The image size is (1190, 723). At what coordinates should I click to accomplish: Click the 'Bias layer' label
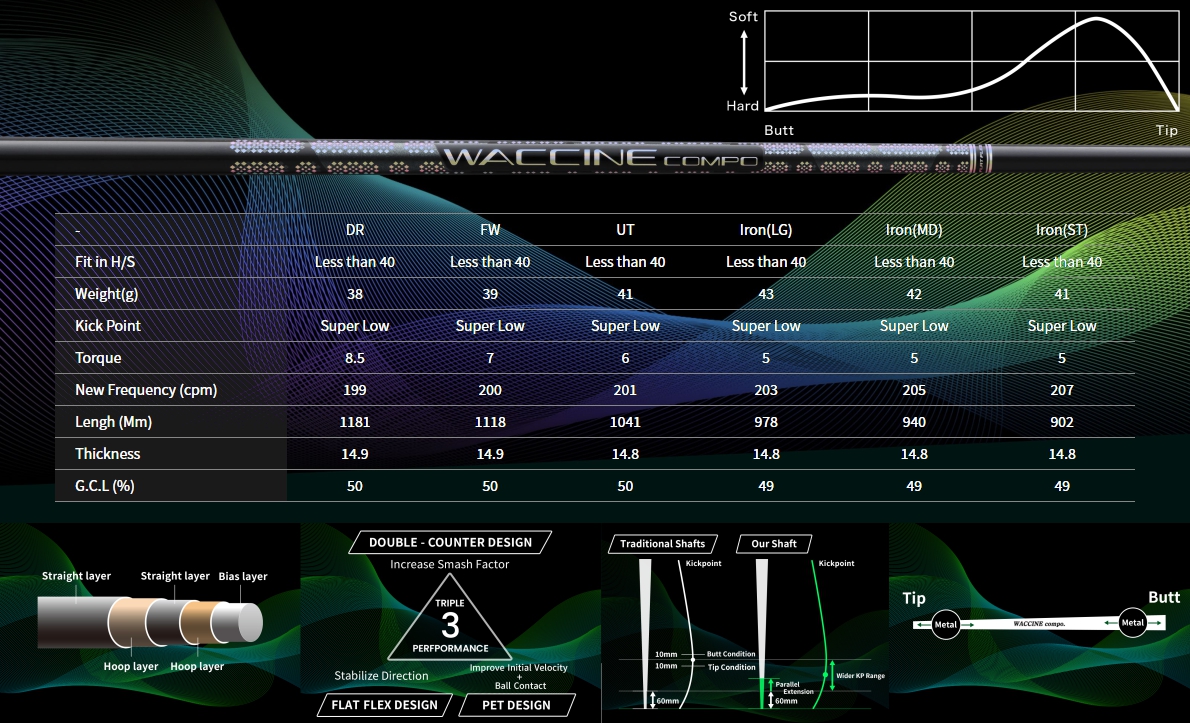(243, 577)
